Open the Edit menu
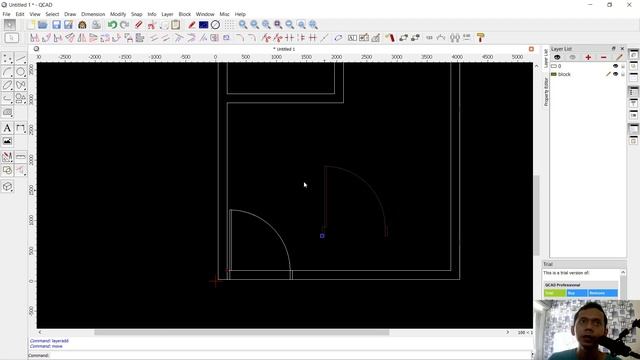The image size is (640, 360). 20,14
